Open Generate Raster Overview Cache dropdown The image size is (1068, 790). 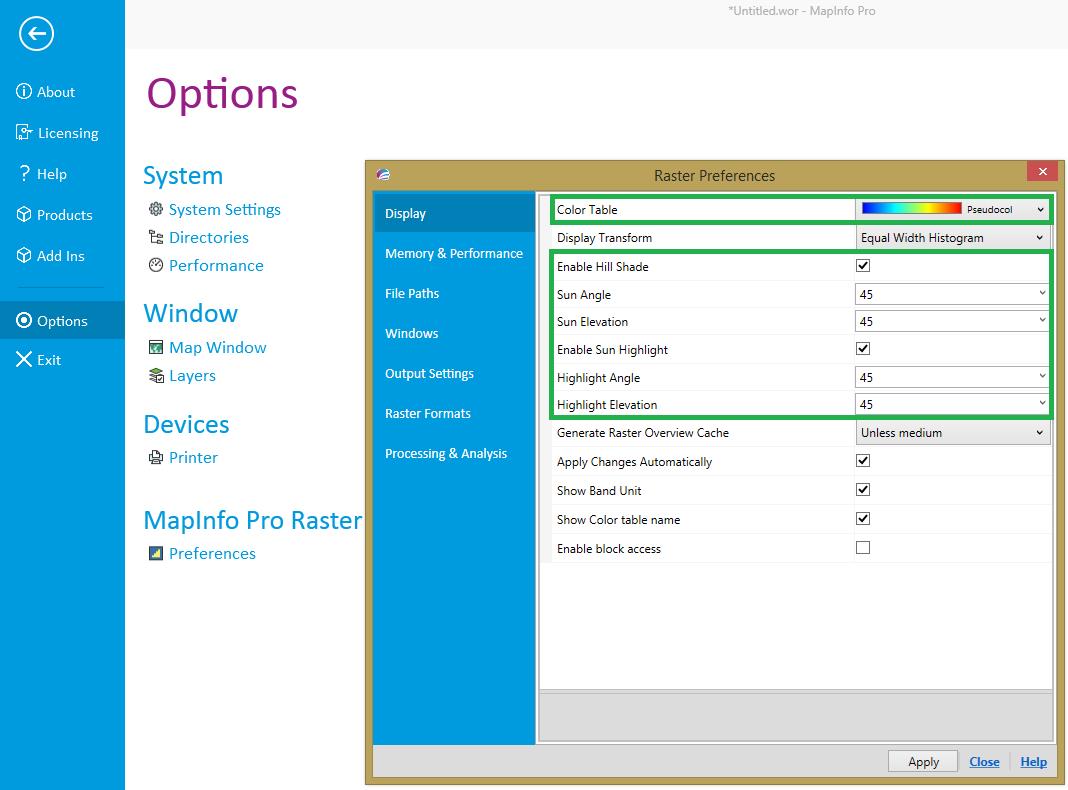point(952,432)
